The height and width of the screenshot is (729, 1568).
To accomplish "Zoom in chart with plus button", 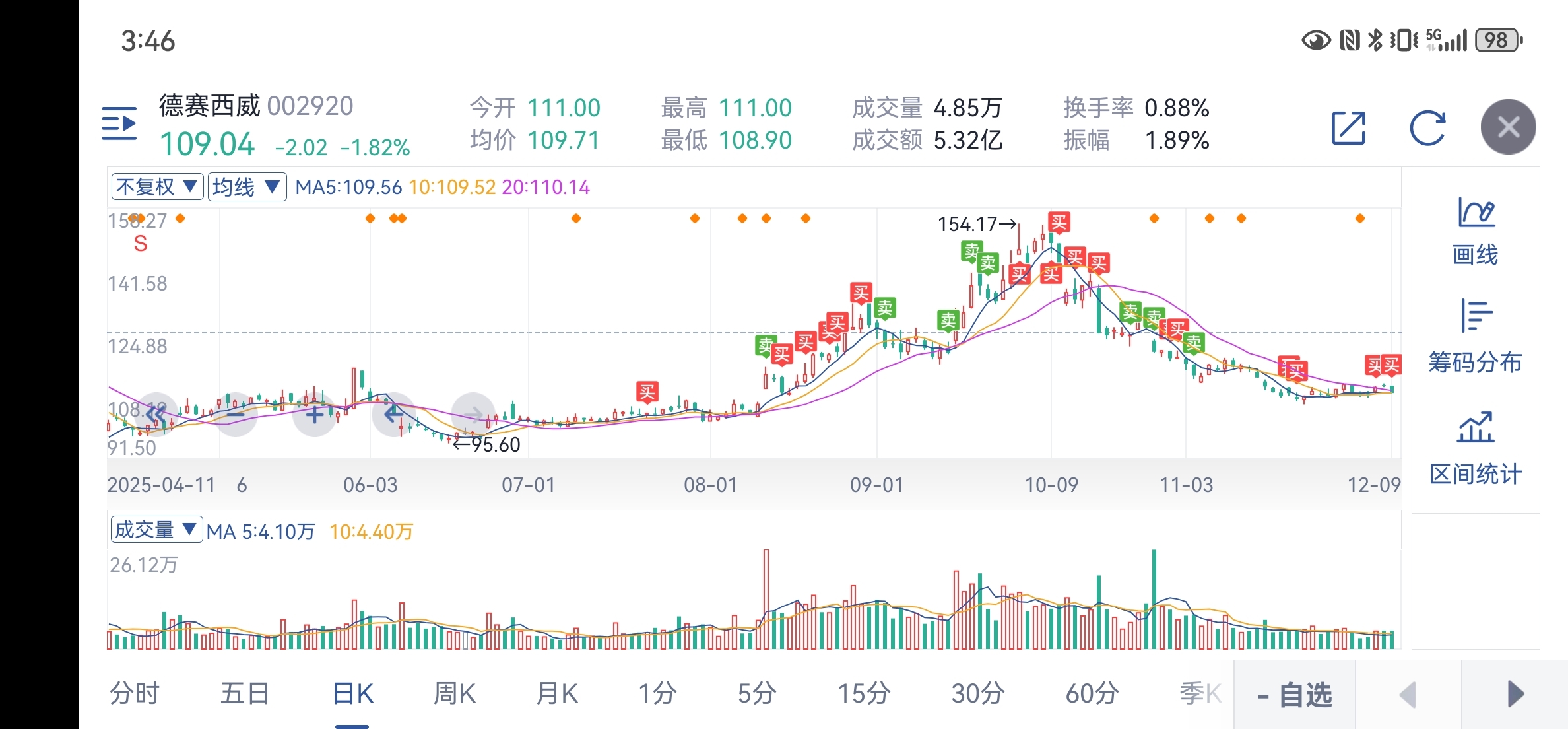I will coord(315,415).
